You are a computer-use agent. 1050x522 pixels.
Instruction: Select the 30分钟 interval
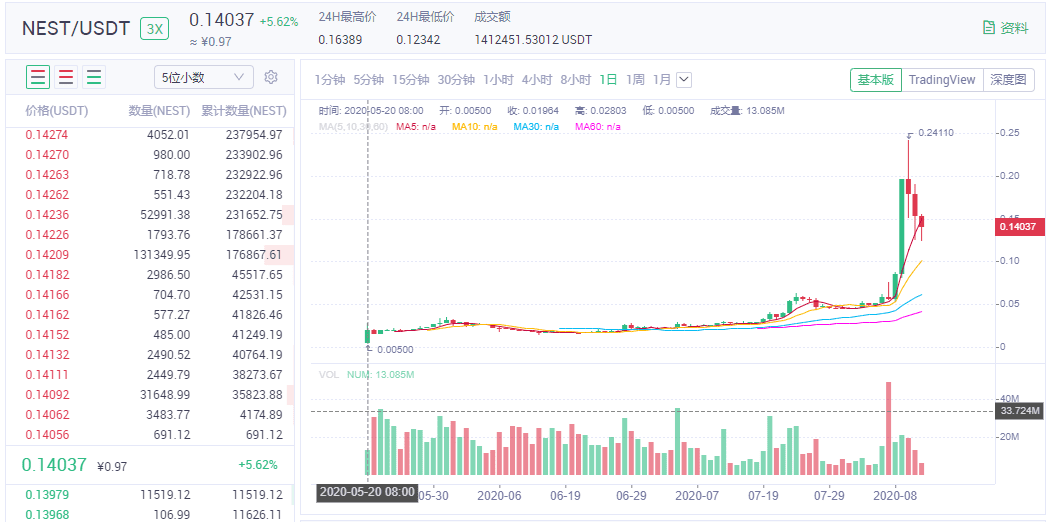[x=456, y=80]
